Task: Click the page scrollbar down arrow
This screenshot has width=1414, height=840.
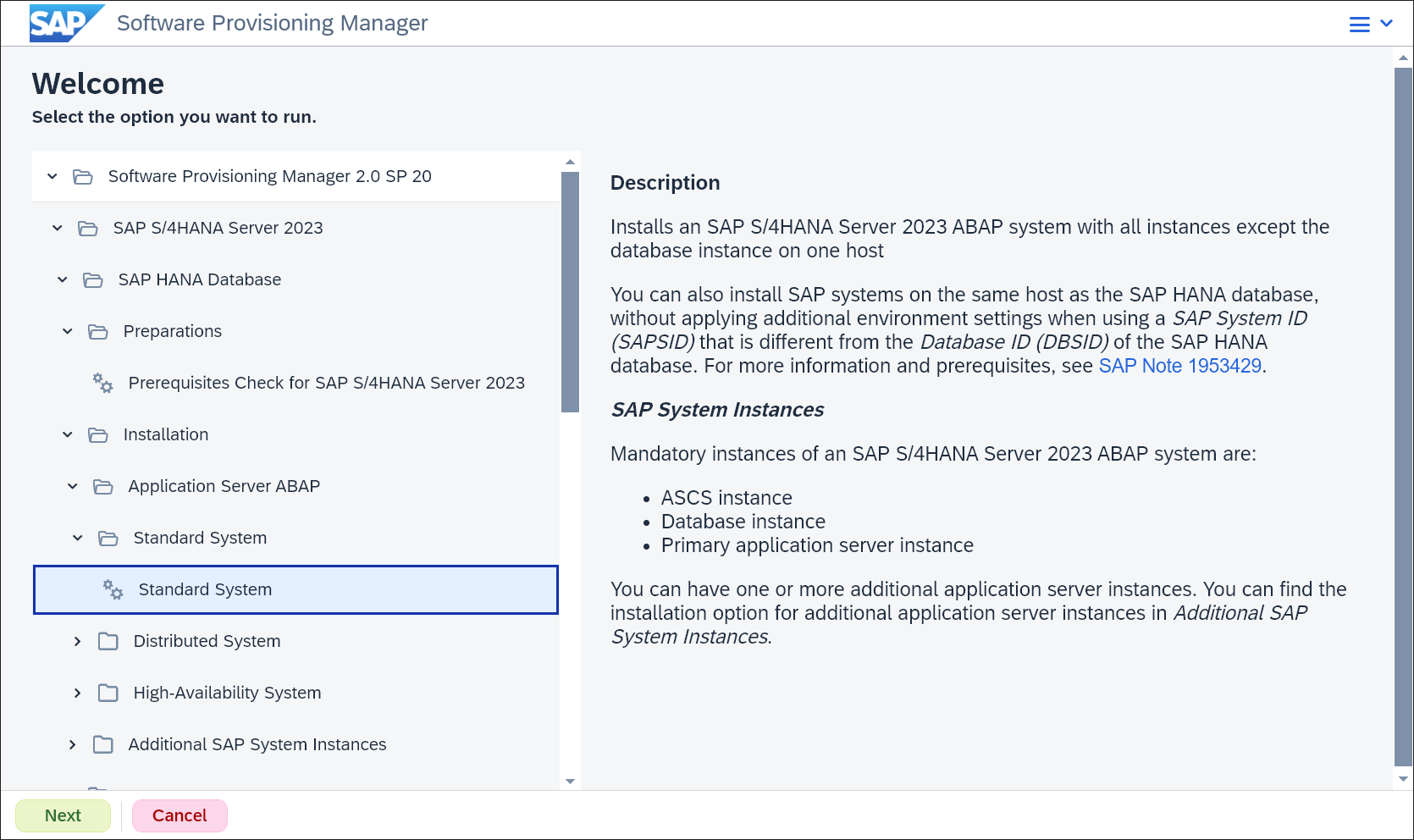Action: 1403,778
